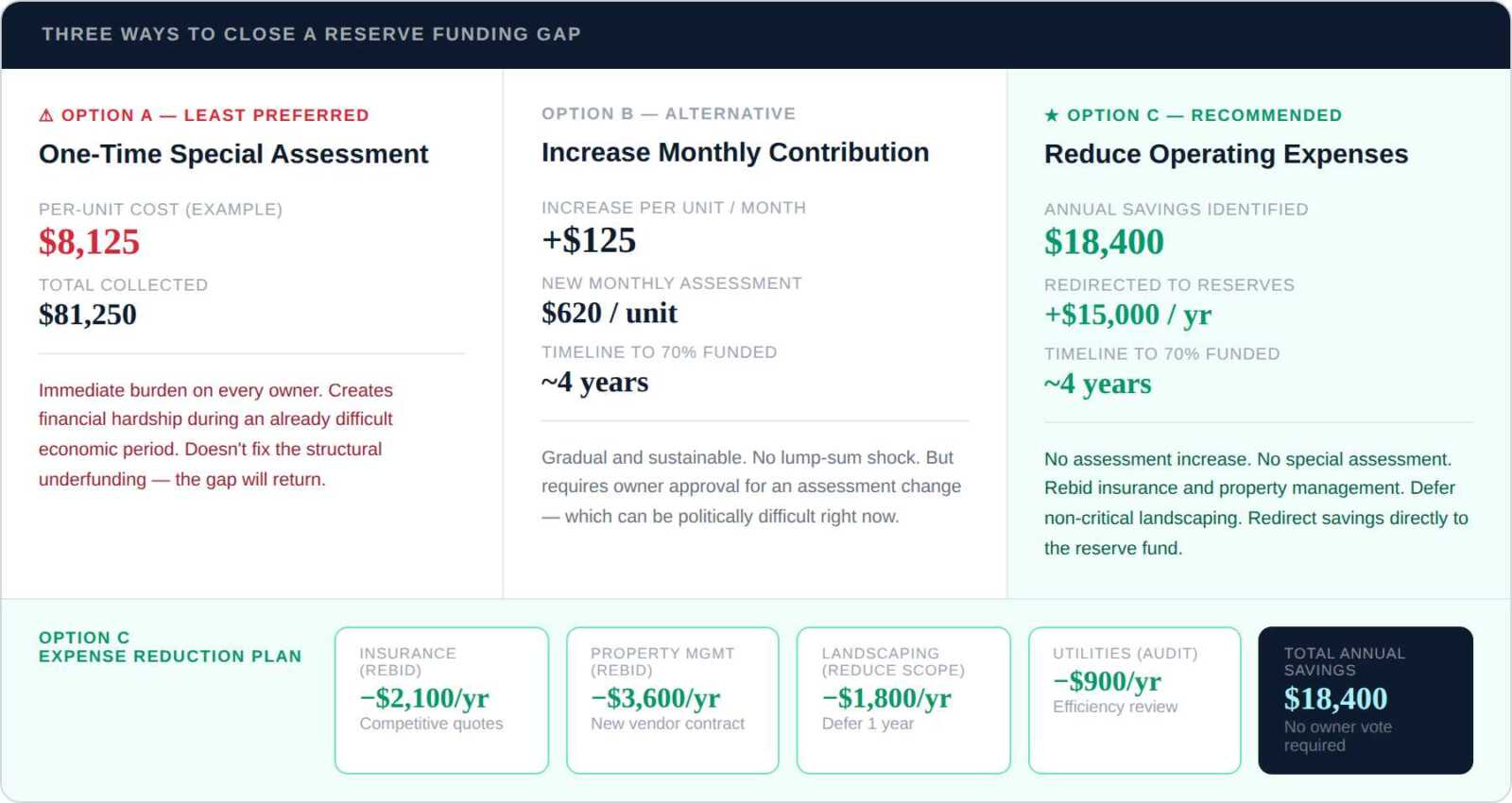Select the Property Mgmt (Rebid) card
This screenshot has width=1512, height=803.
(x=673, y=700)
